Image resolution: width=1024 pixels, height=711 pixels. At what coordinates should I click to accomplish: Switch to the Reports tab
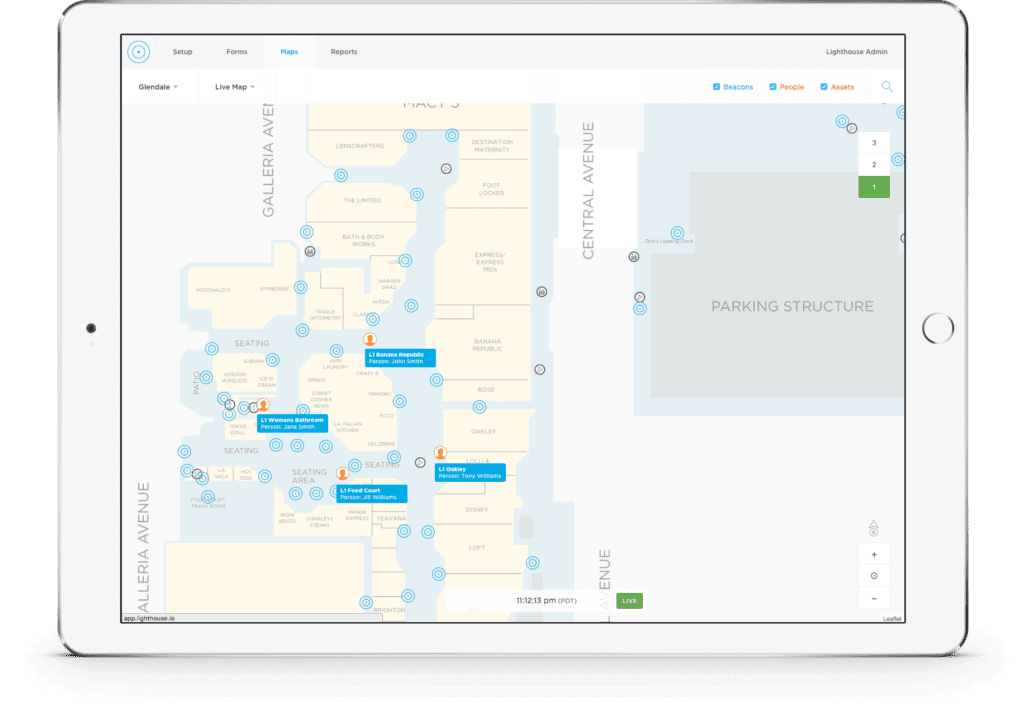343,51
